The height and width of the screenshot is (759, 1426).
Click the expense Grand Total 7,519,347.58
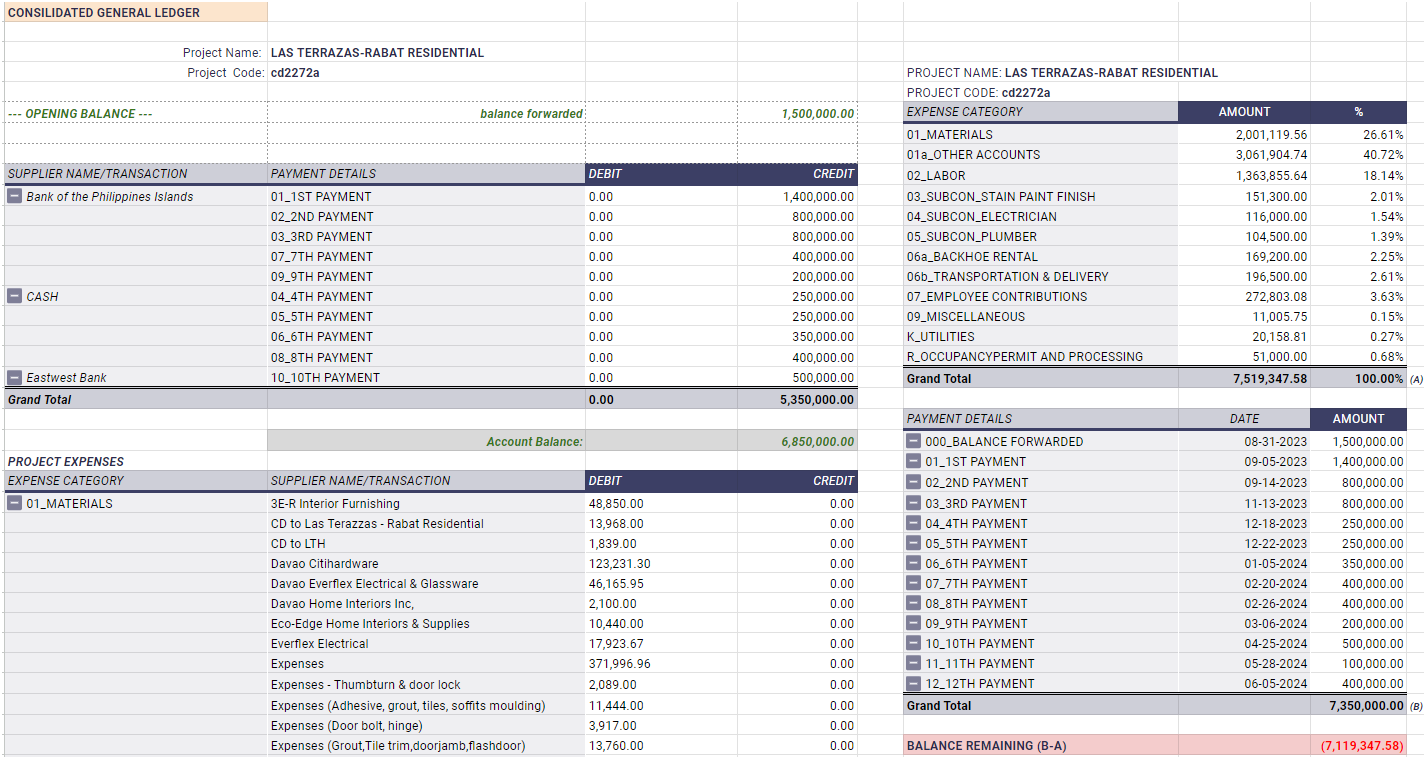[x=1244, y=379]
